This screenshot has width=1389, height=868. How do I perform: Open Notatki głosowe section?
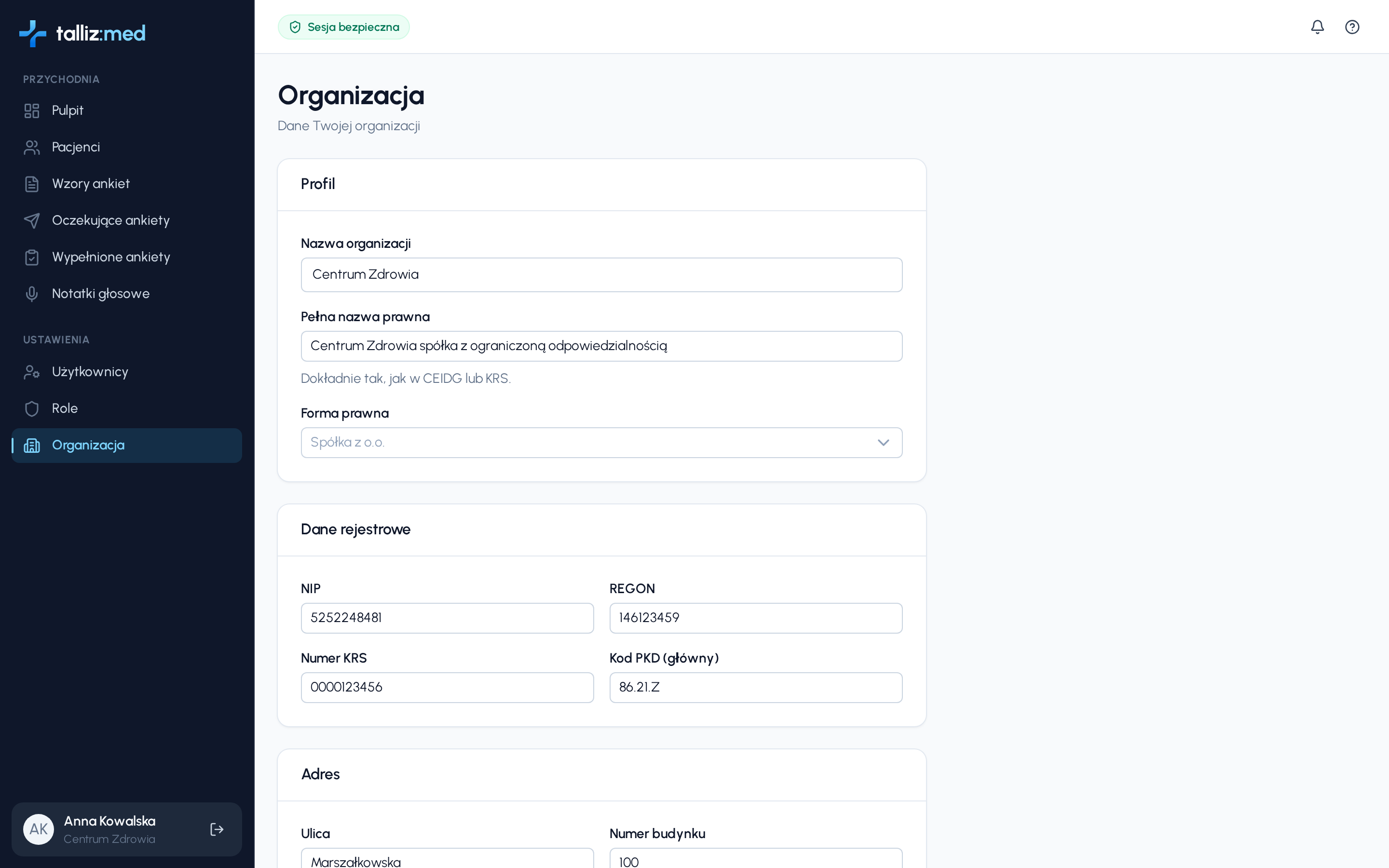127,294
